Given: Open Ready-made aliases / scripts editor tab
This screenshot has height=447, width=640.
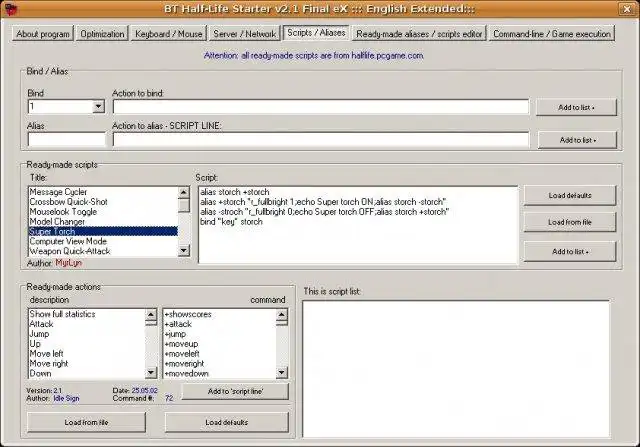Looking at the screenshot, I should [x=419, y=34].
